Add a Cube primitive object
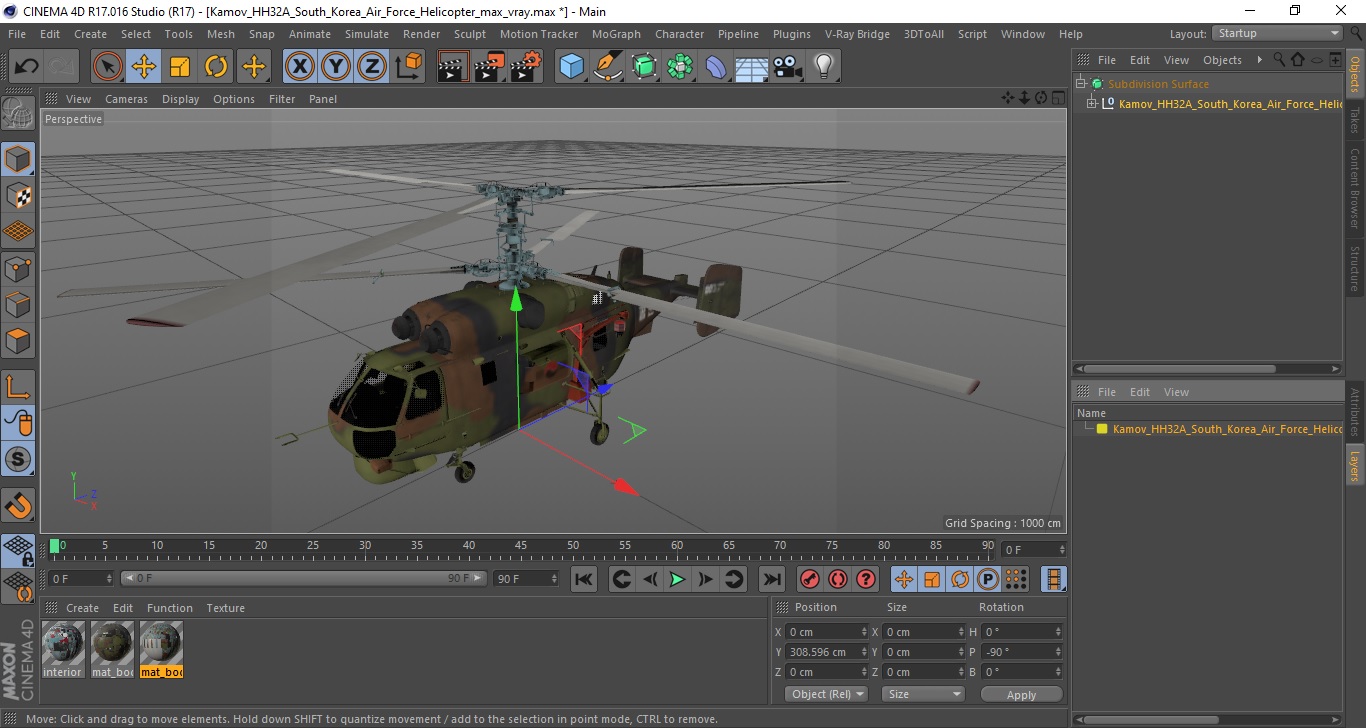The width and height of the screenshot is (1366, 728). coord(571,67)
